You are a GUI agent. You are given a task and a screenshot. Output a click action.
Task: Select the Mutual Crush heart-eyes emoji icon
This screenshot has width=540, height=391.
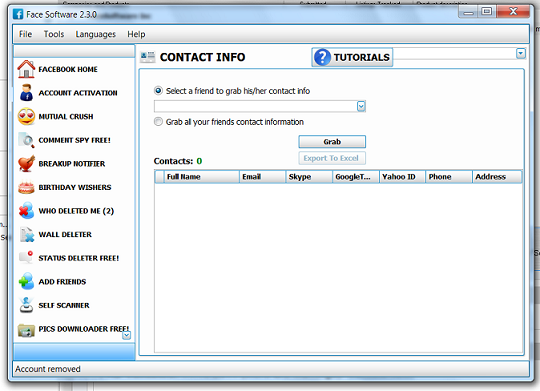tap(26, 116)
